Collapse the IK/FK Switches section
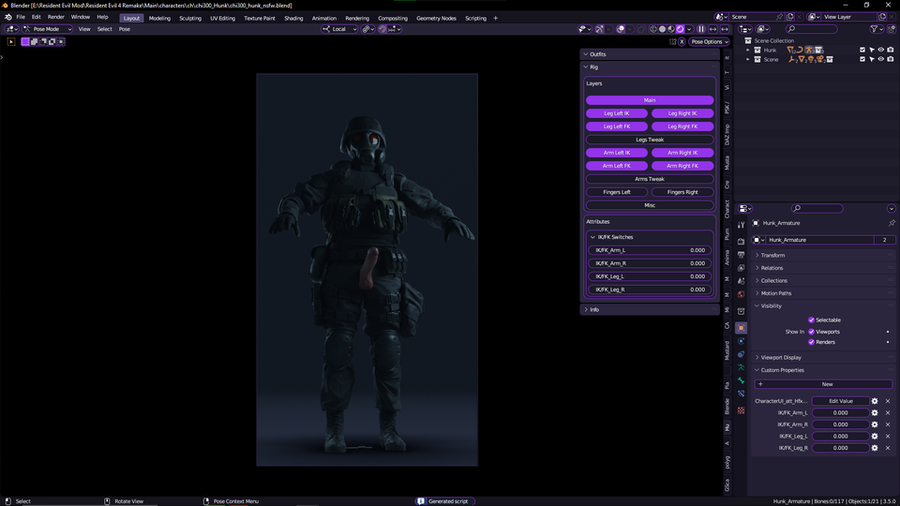900x506 pixels. tap(650, 237)
